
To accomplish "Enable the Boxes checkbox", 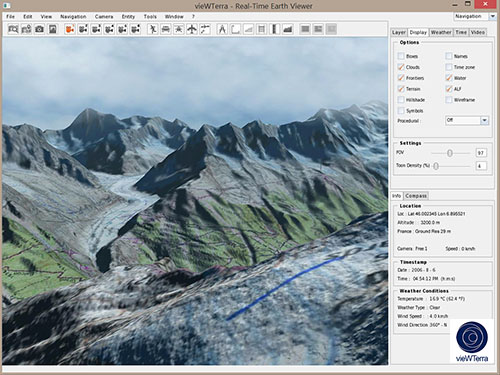I will 401,56.
